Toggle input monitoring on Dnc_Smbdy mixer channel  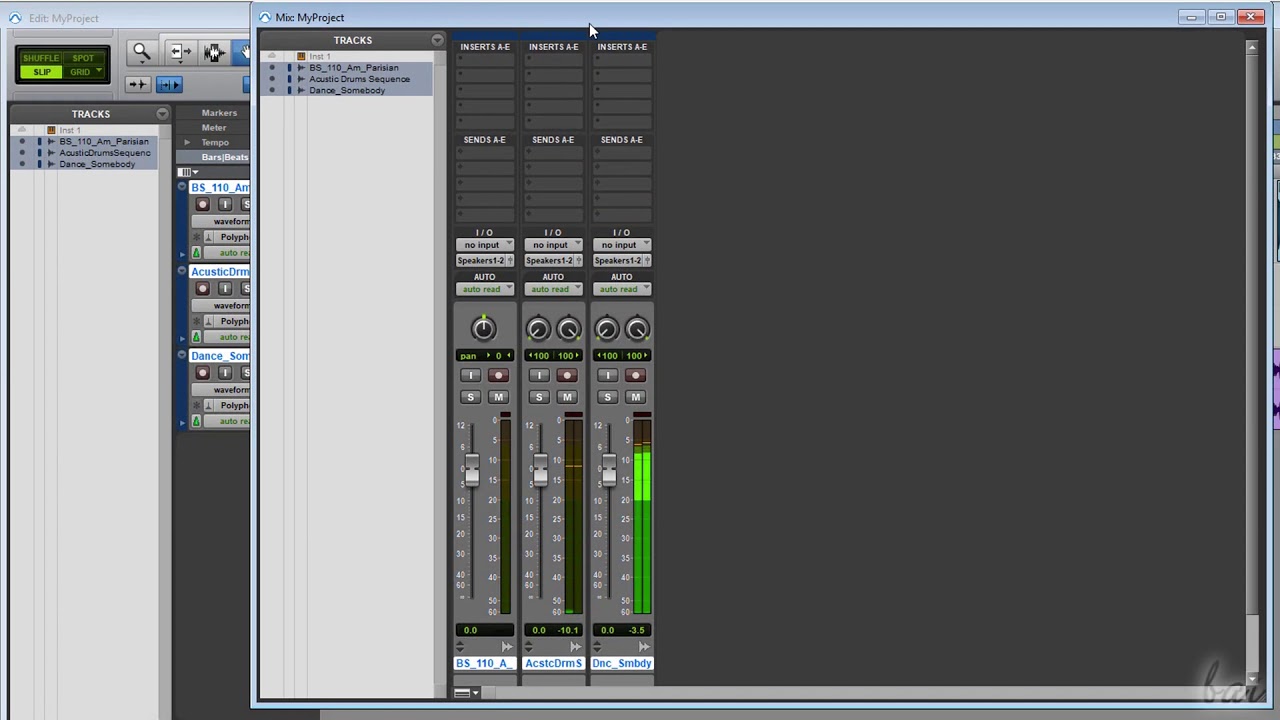pyautogui.click(x=607, y=375)
